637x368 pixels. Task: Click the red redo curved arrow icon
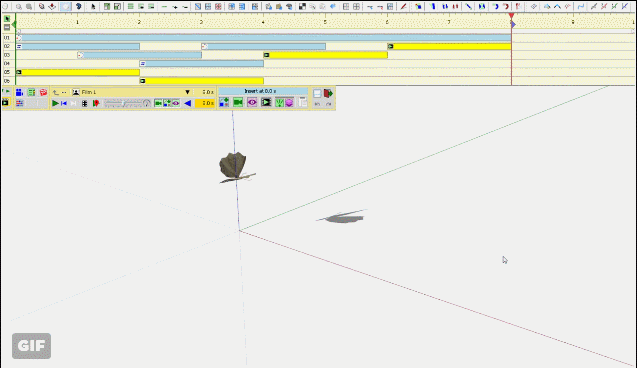tap(506, 6)
